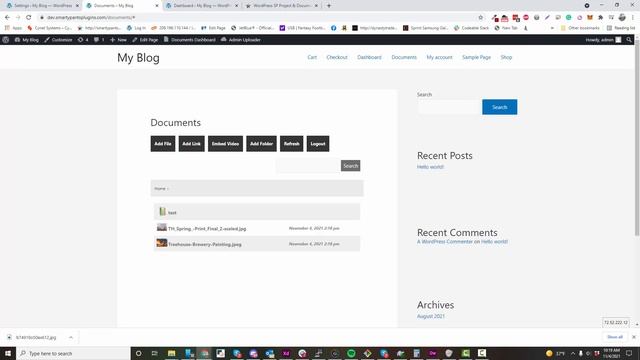Click the browser address bar
The width and height of the screenshot is (640, 360).
[x=257, y=18]
